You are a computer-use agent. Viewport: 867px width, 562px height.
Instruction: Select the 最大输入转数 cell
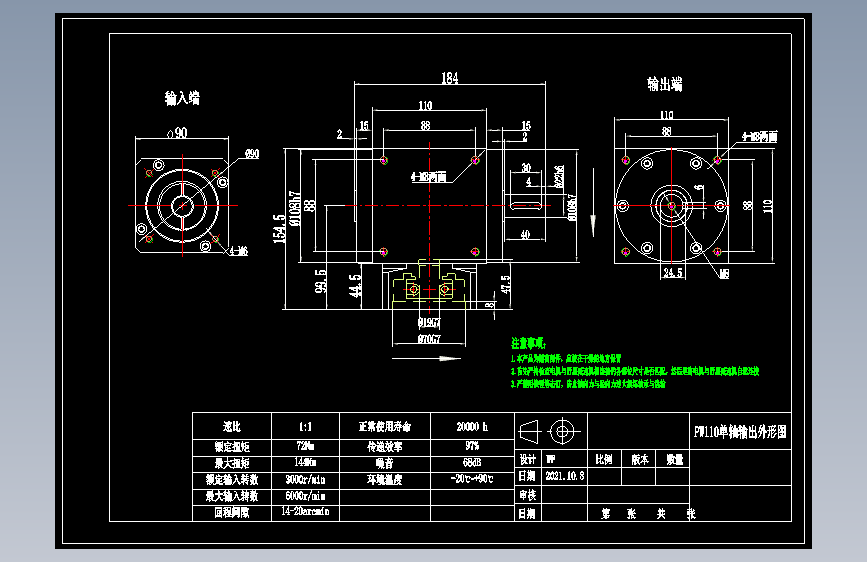[x=232, y=496]
